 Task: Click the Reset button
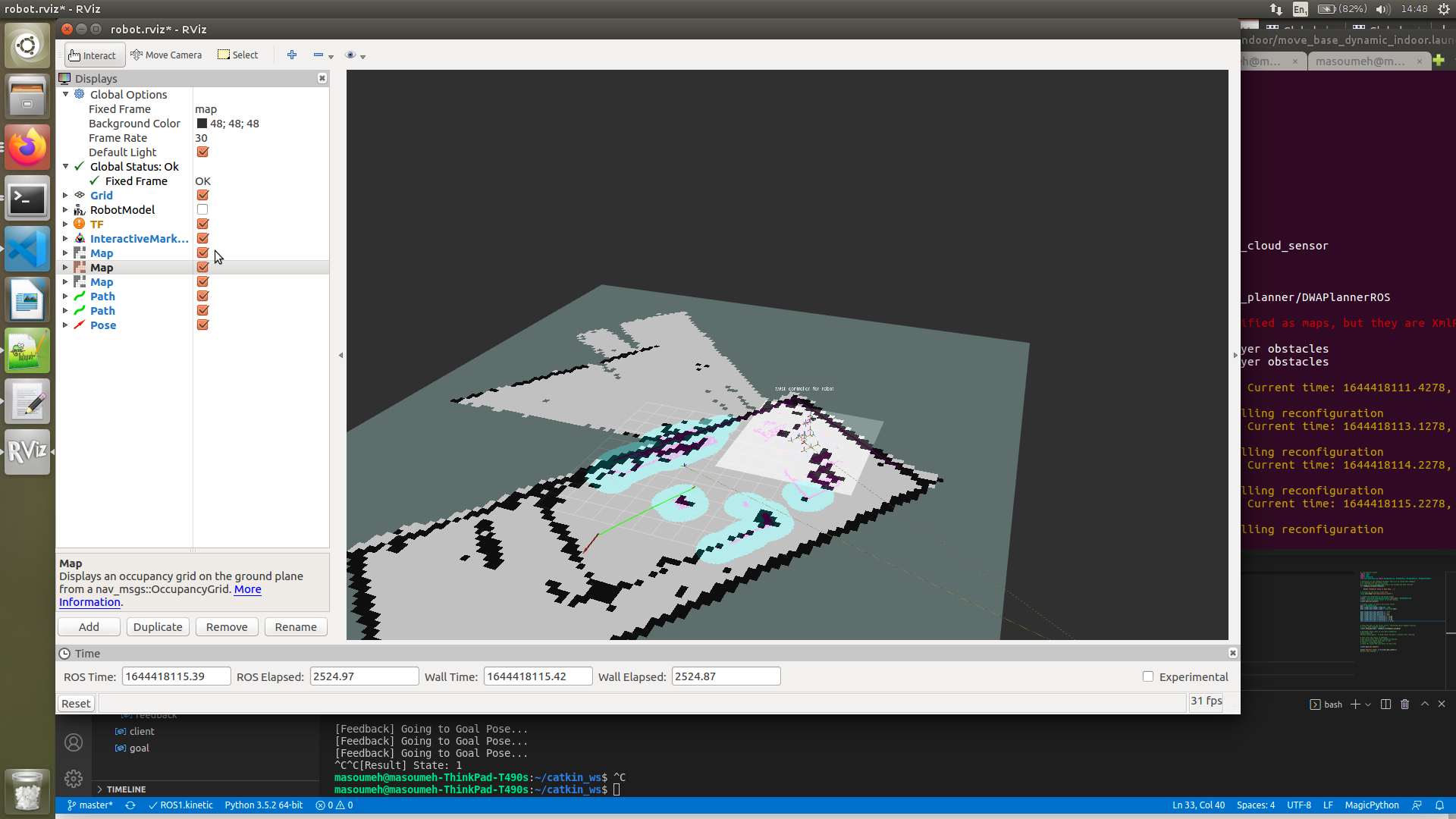click(x=76, y=703)
